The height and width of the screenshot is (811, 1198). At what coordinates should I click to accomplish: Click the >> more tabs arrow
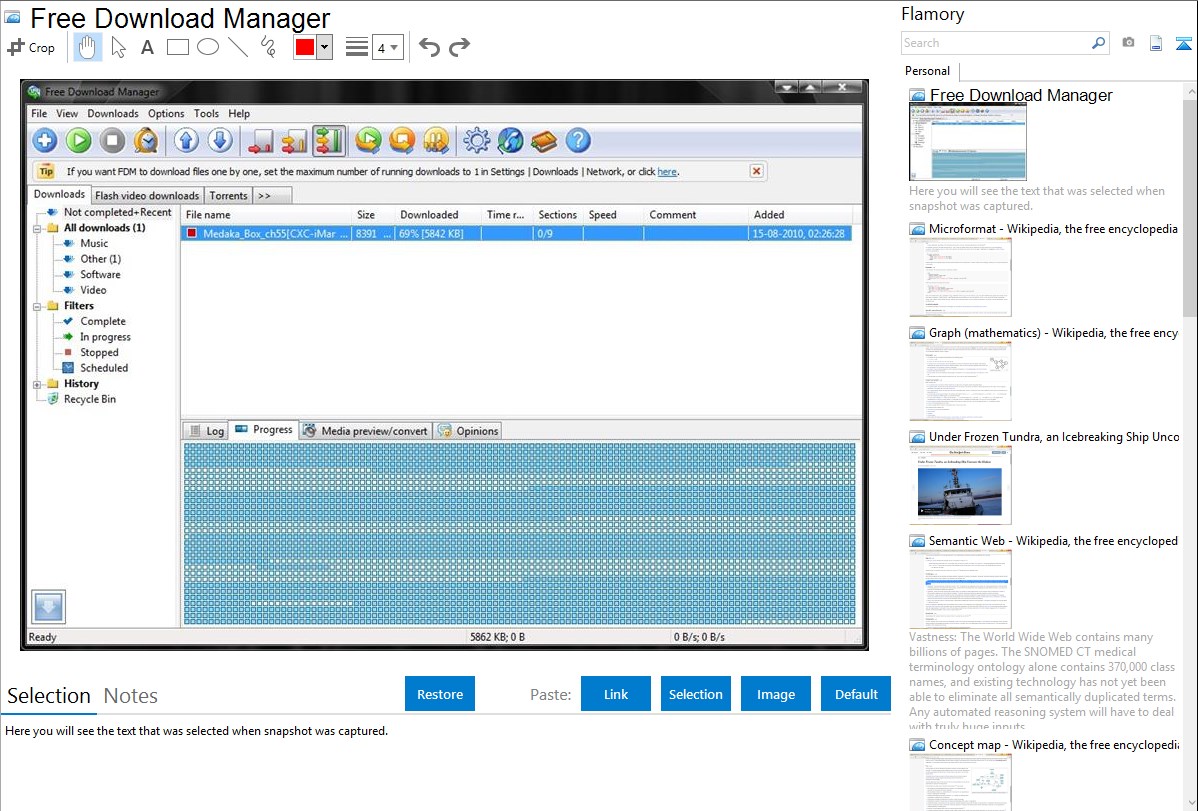[264, 196]
